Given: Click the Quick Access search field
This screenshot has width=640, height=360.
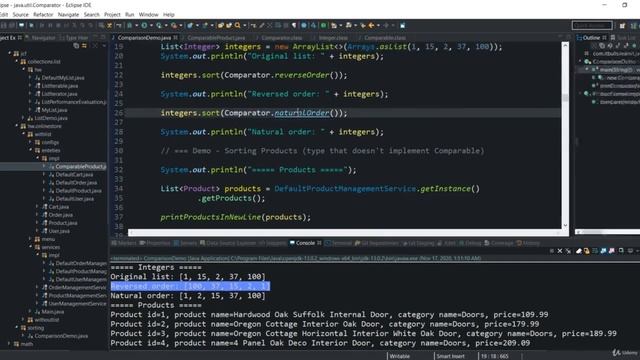Looking at the screenshot, I should click(592, 25).
